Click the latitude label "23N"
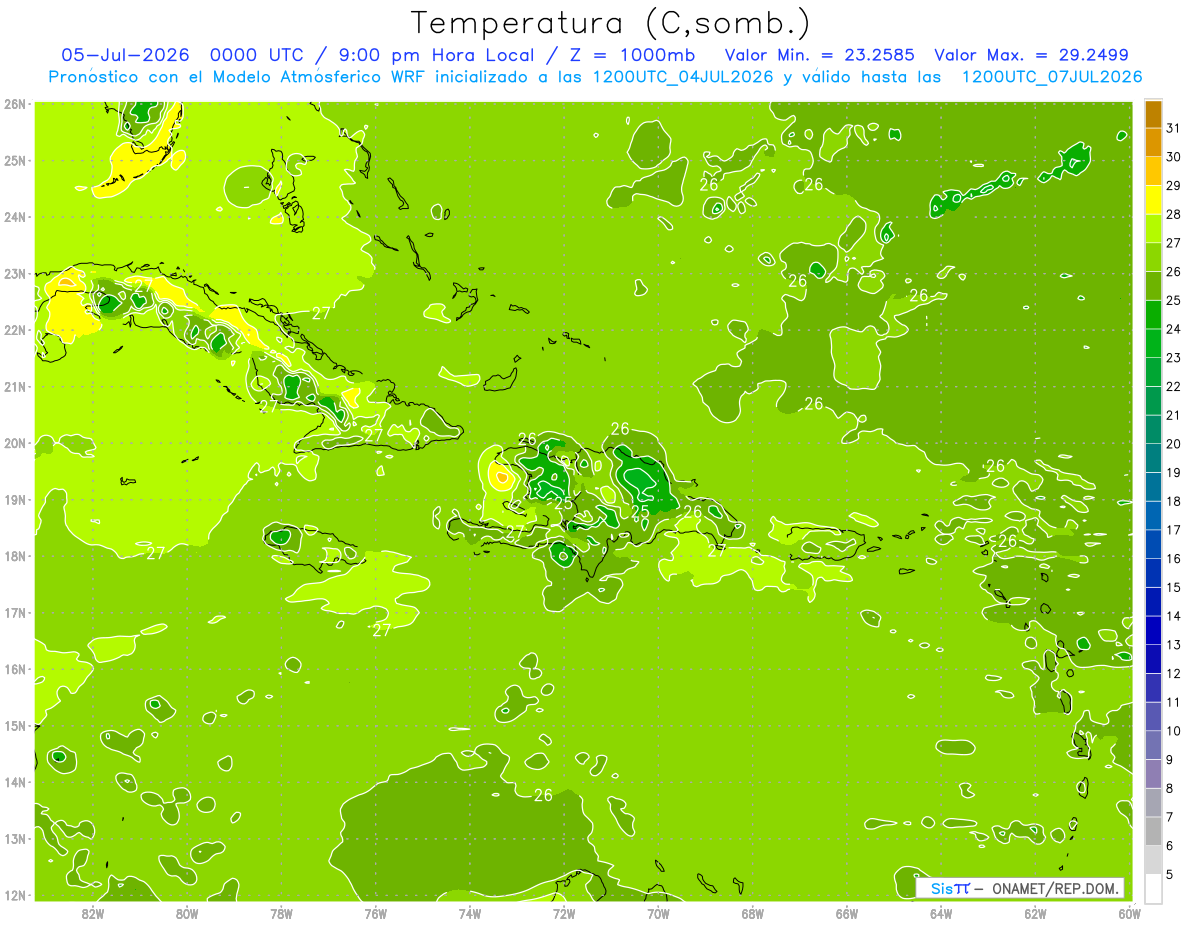1200x927 pixels. click(15, 273)
